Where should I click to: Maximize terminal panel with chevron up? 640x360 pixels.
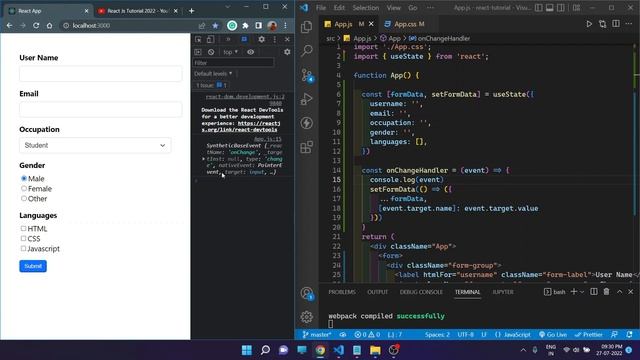coord(620,291)
